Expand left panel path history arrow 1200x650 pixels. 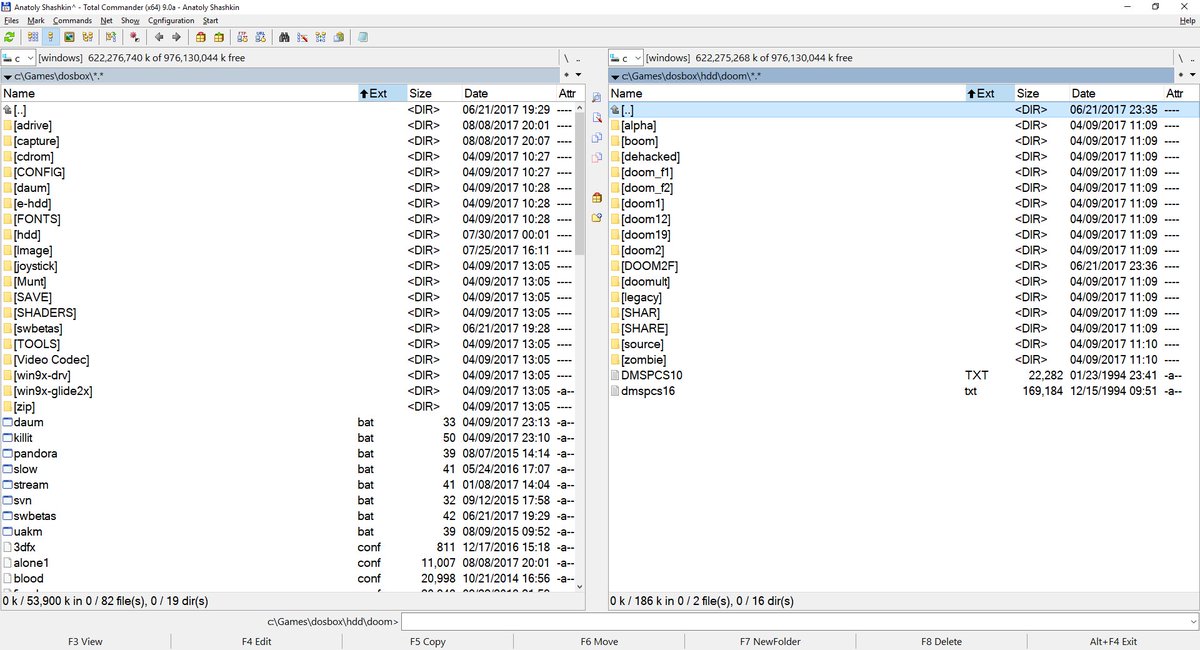8,76
